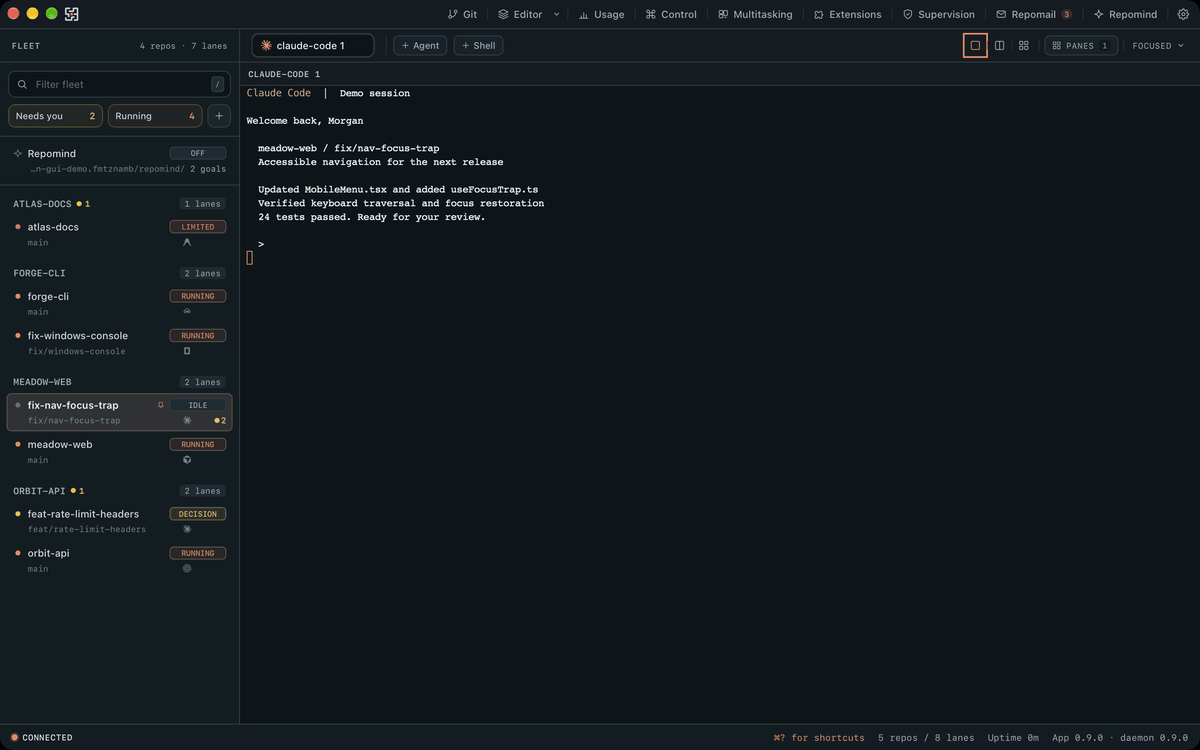Open the Editor view
This screenshot has height=750, width=1200.
(x=520, y=14)
